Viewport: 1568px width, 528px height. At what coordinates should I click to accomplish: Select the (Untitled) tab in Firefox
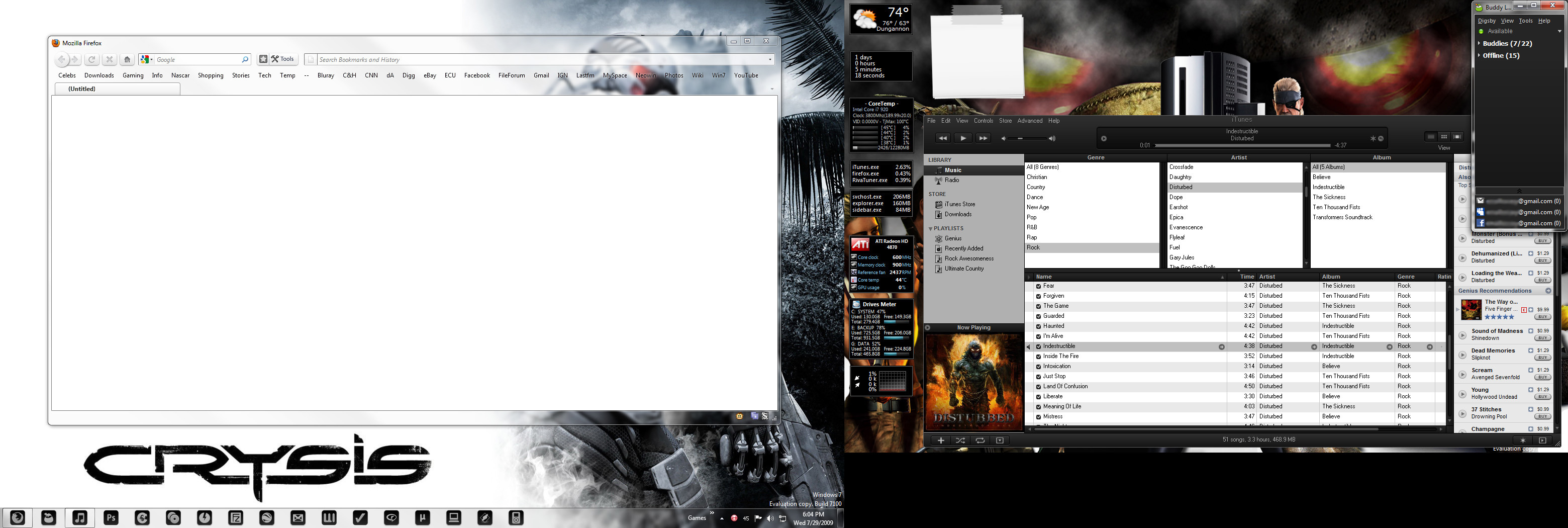click(118, 89)
